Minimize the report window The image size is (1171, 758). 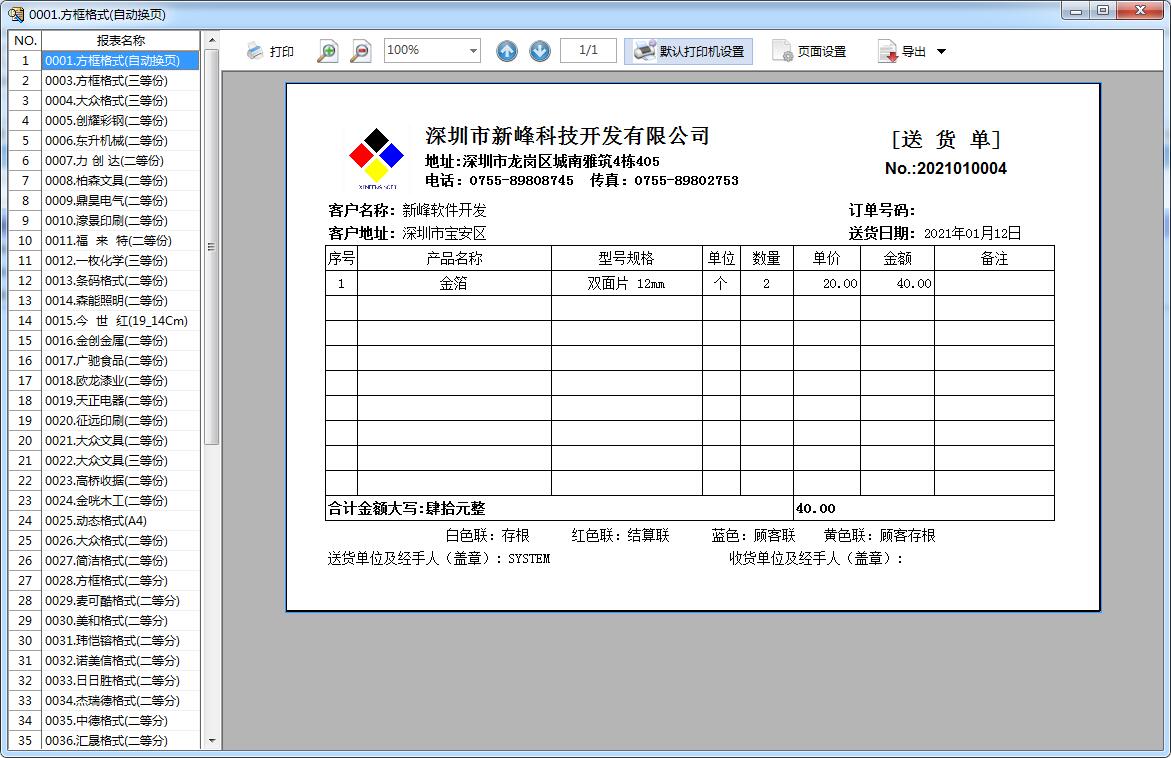1076,10
